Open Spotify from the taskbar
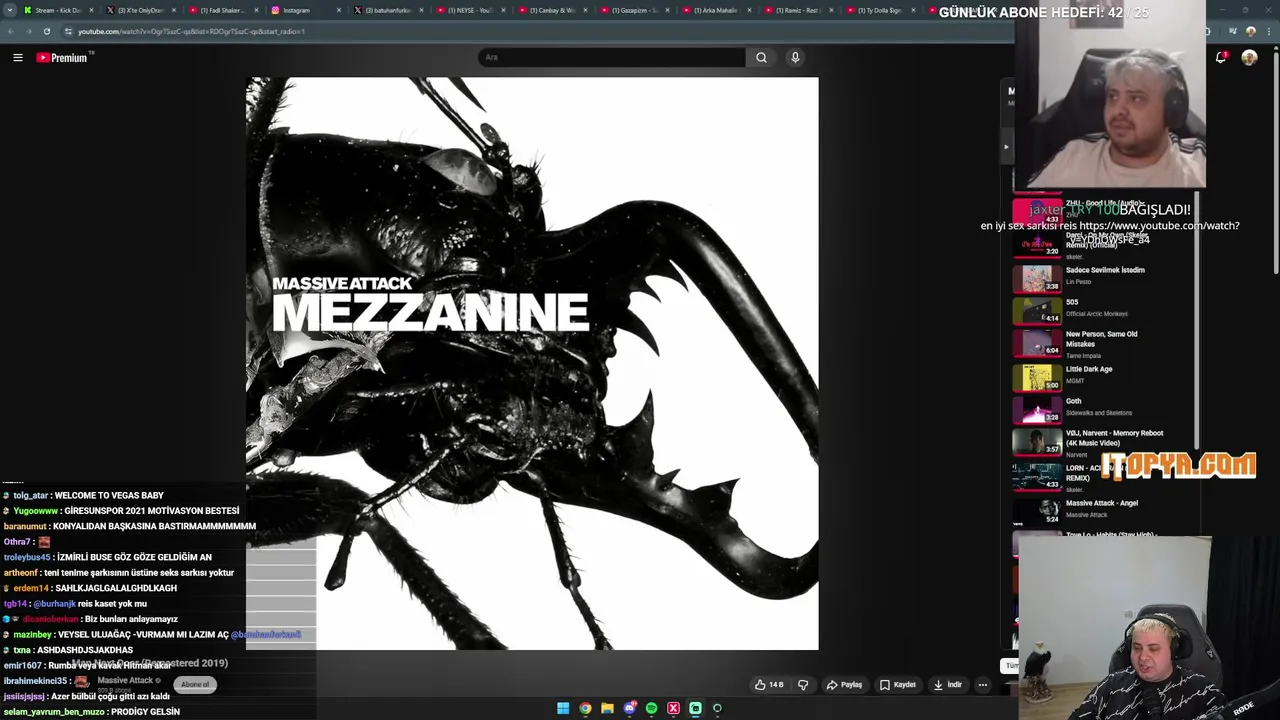 click(x=651, y=708)
